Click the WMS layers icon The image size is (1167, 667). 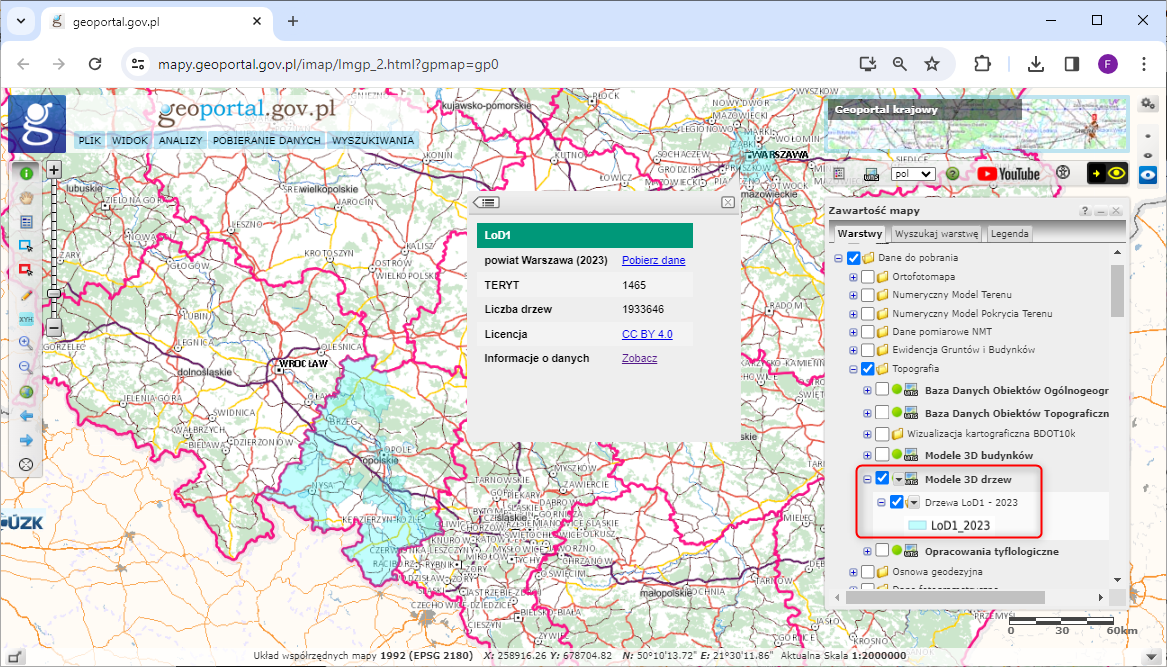click(872, 173)
